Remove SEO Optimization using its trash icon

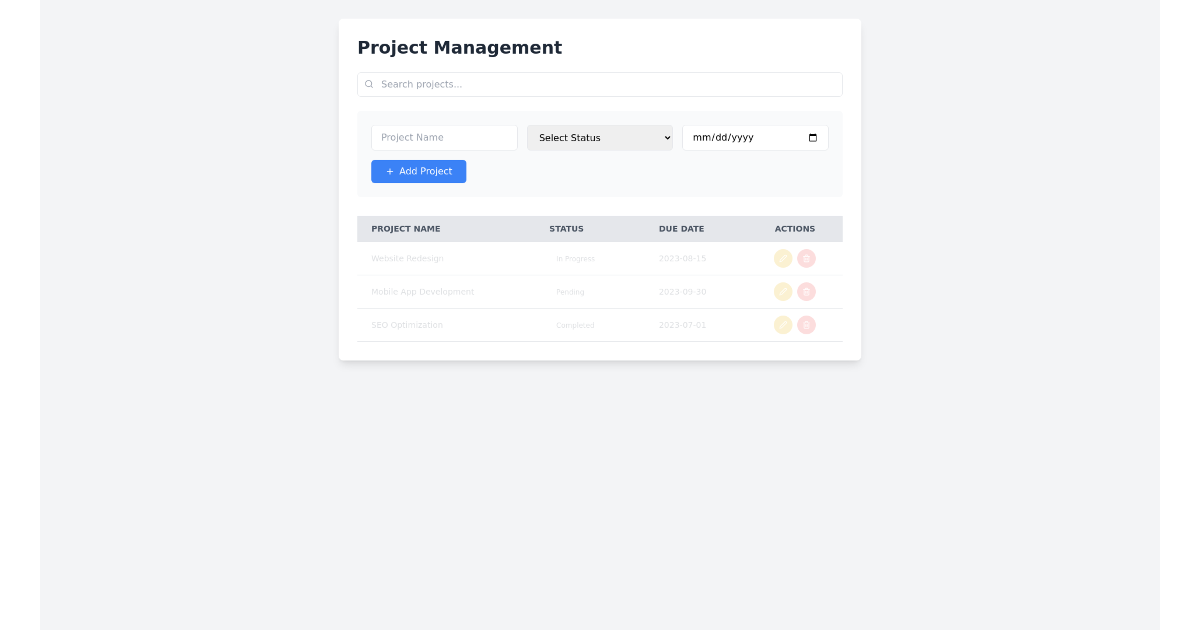[807, 325]
